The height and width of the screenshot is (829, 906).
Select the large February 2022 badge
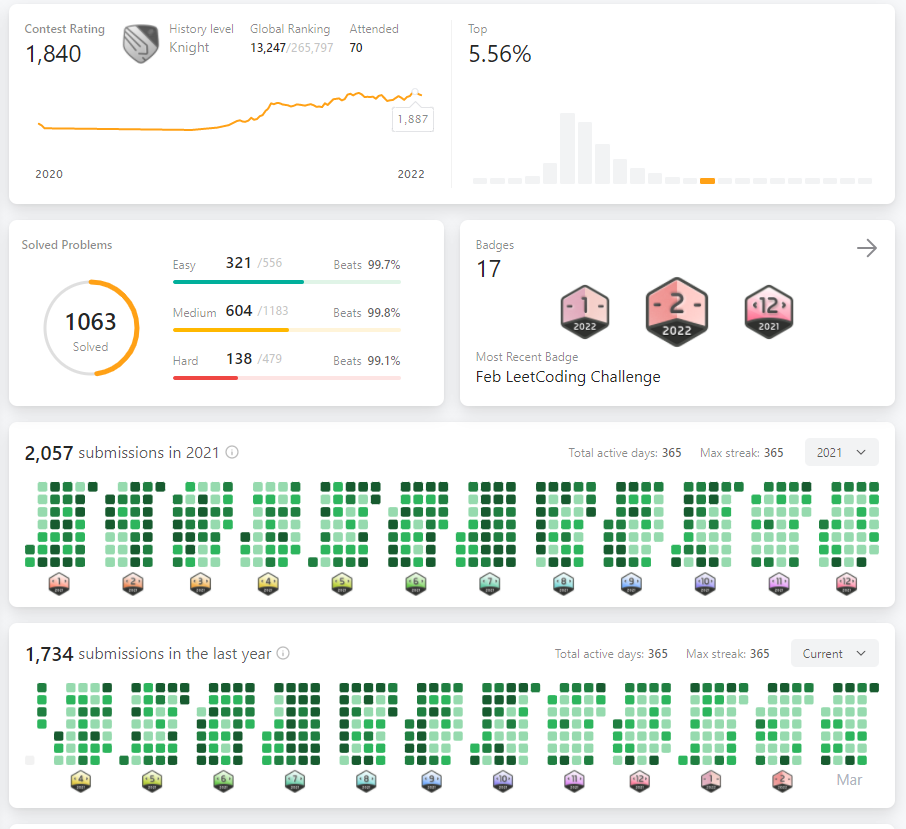coord(677,311)
